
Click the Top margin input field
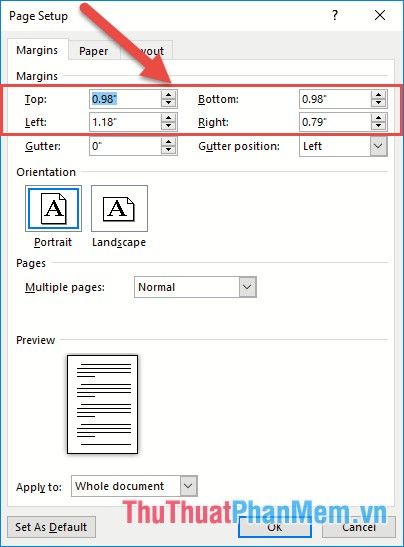click(x=125, y=99)
